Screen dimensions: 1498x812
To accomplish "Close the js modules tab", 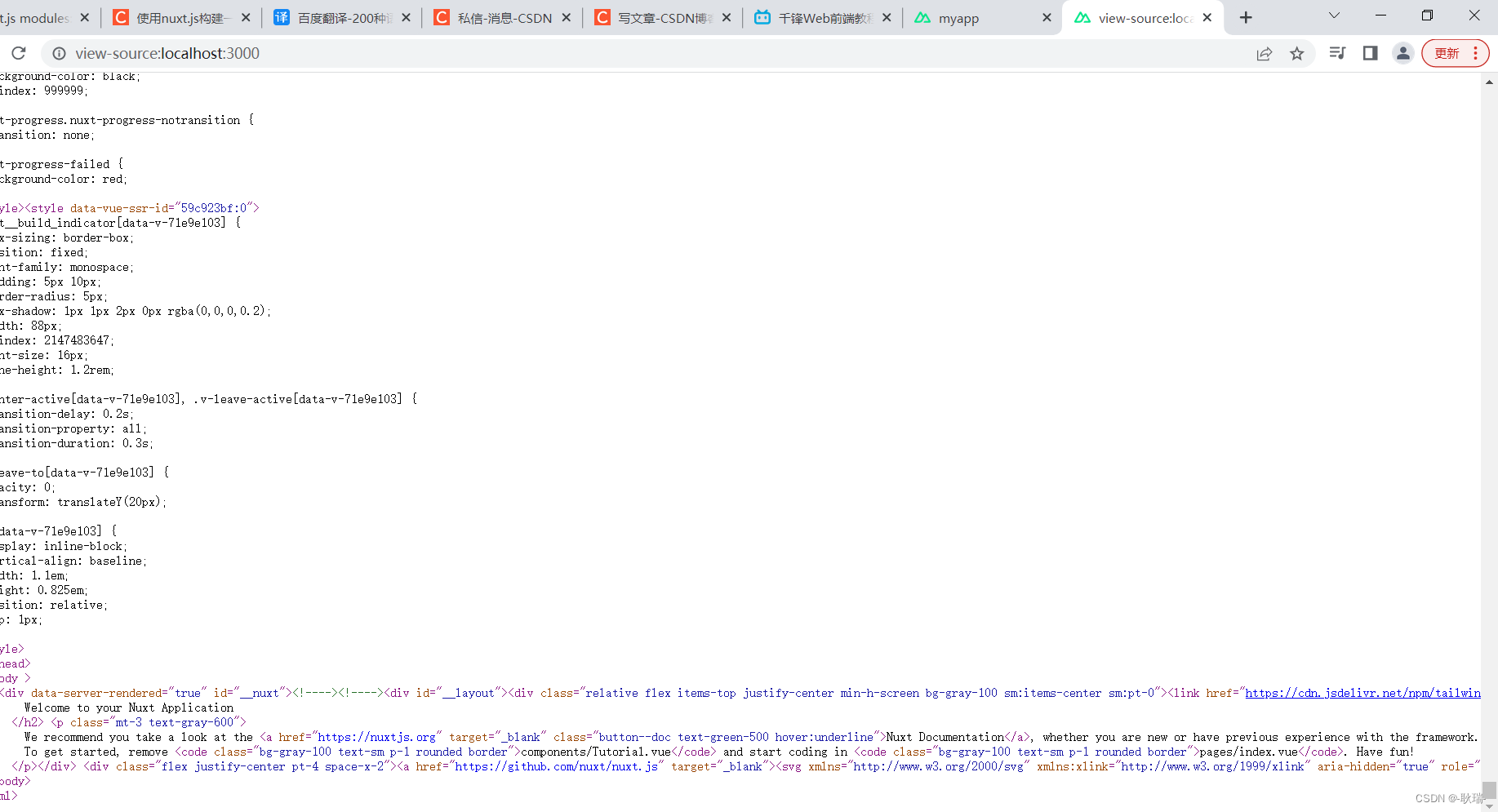I will click(85, 18).
